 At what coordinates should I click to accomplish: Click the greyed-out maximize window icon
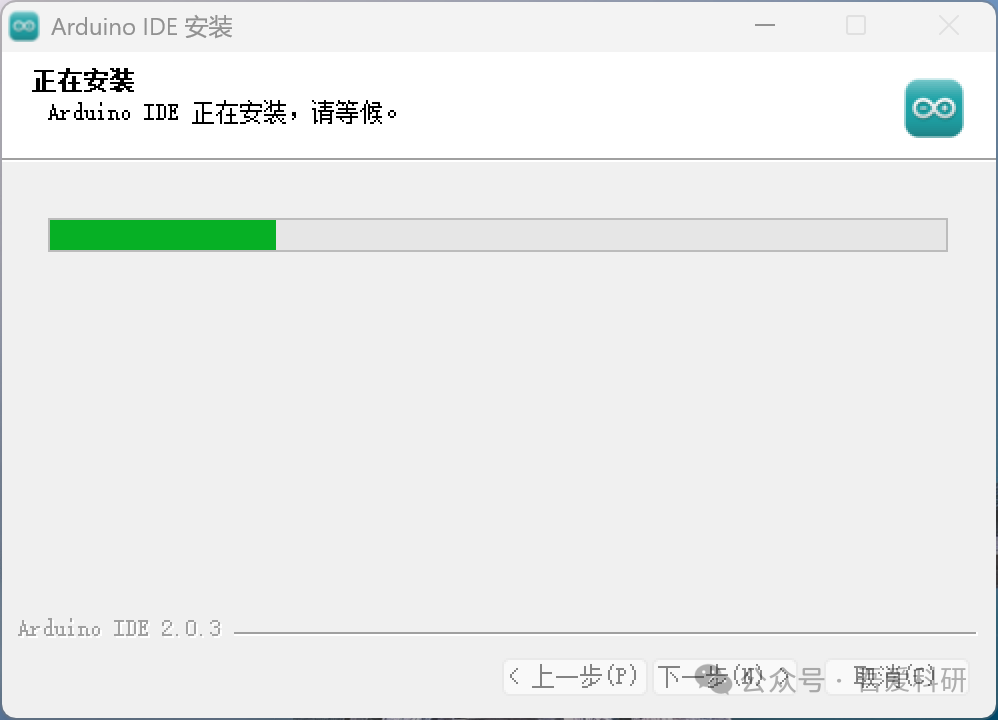coord(855,25)
